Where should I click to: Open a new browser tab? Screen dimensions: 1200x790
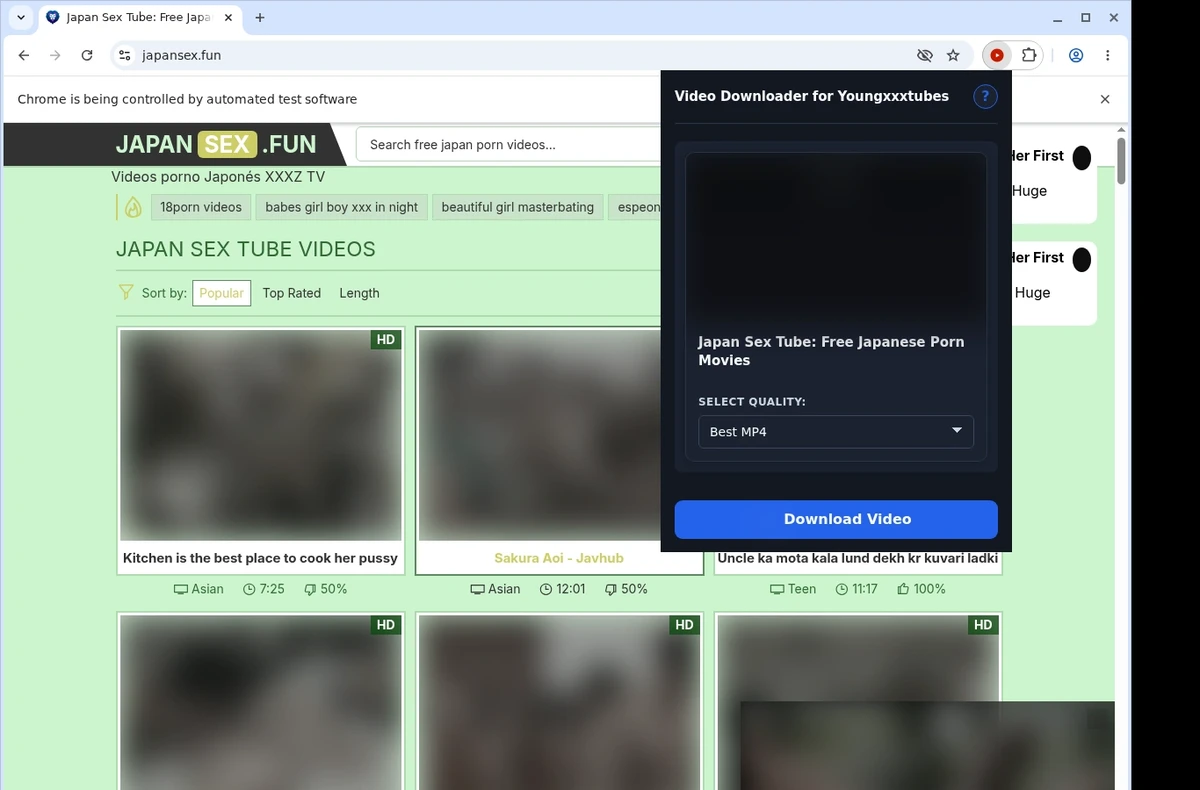[x=260, y=18]
